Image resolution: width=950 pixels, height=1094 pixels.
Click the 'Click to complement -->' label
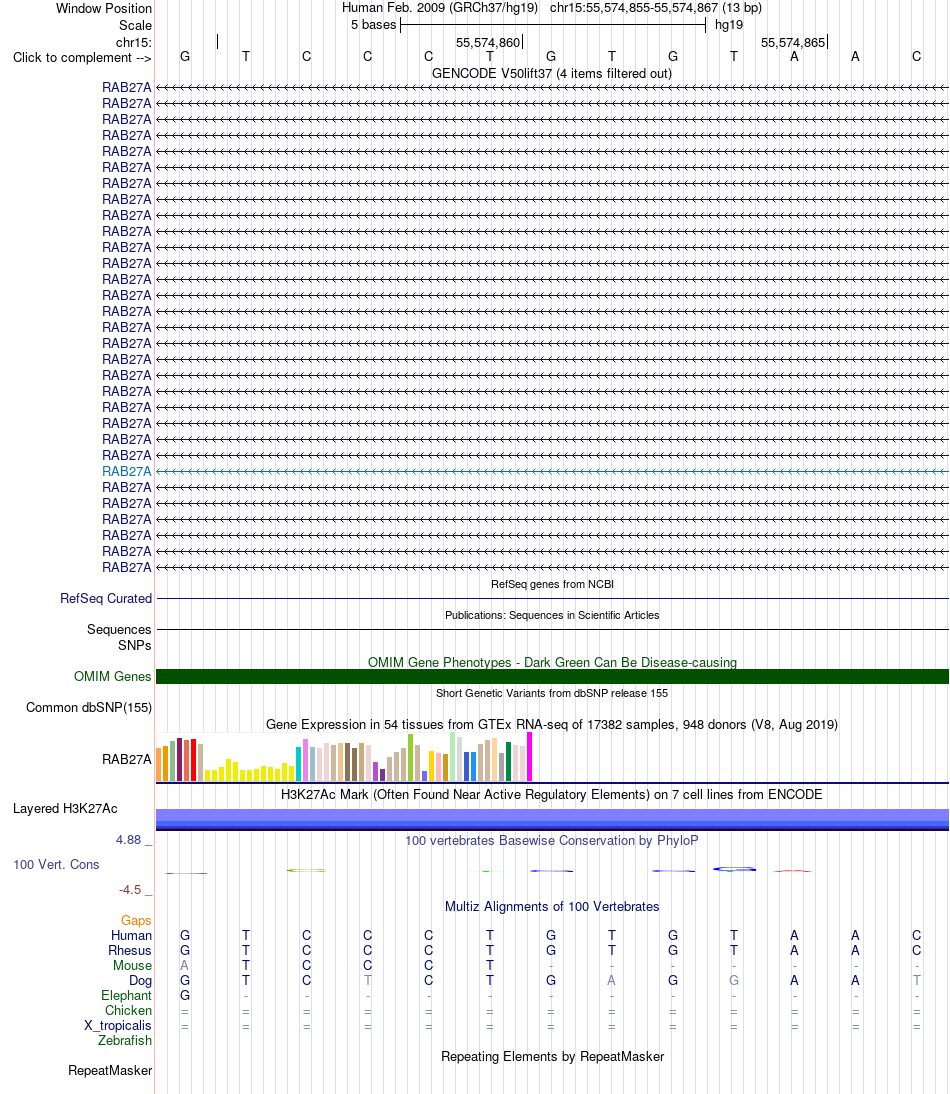coord(82,57)
